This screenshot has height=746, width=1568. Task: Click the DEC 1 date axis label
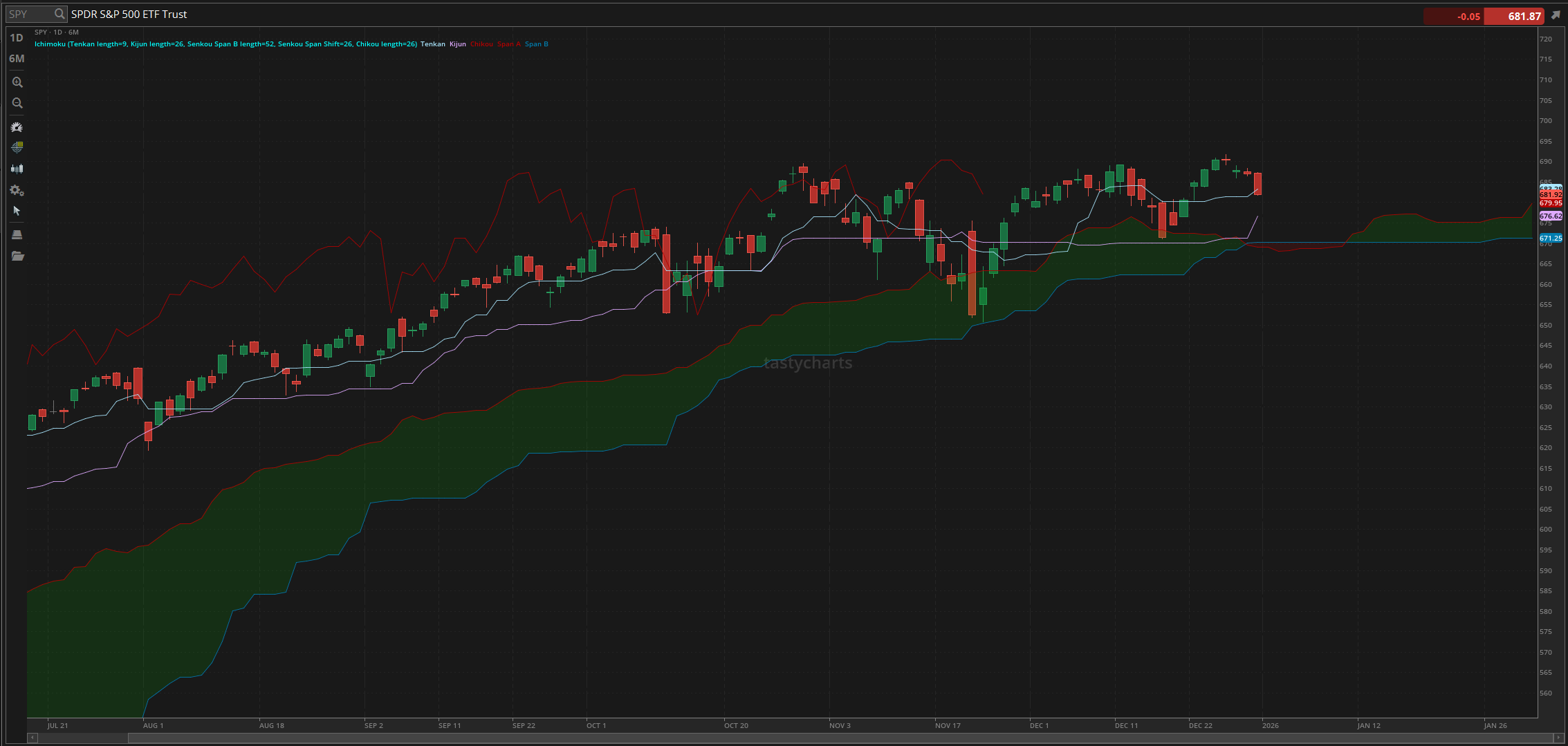pos(1039,726)
